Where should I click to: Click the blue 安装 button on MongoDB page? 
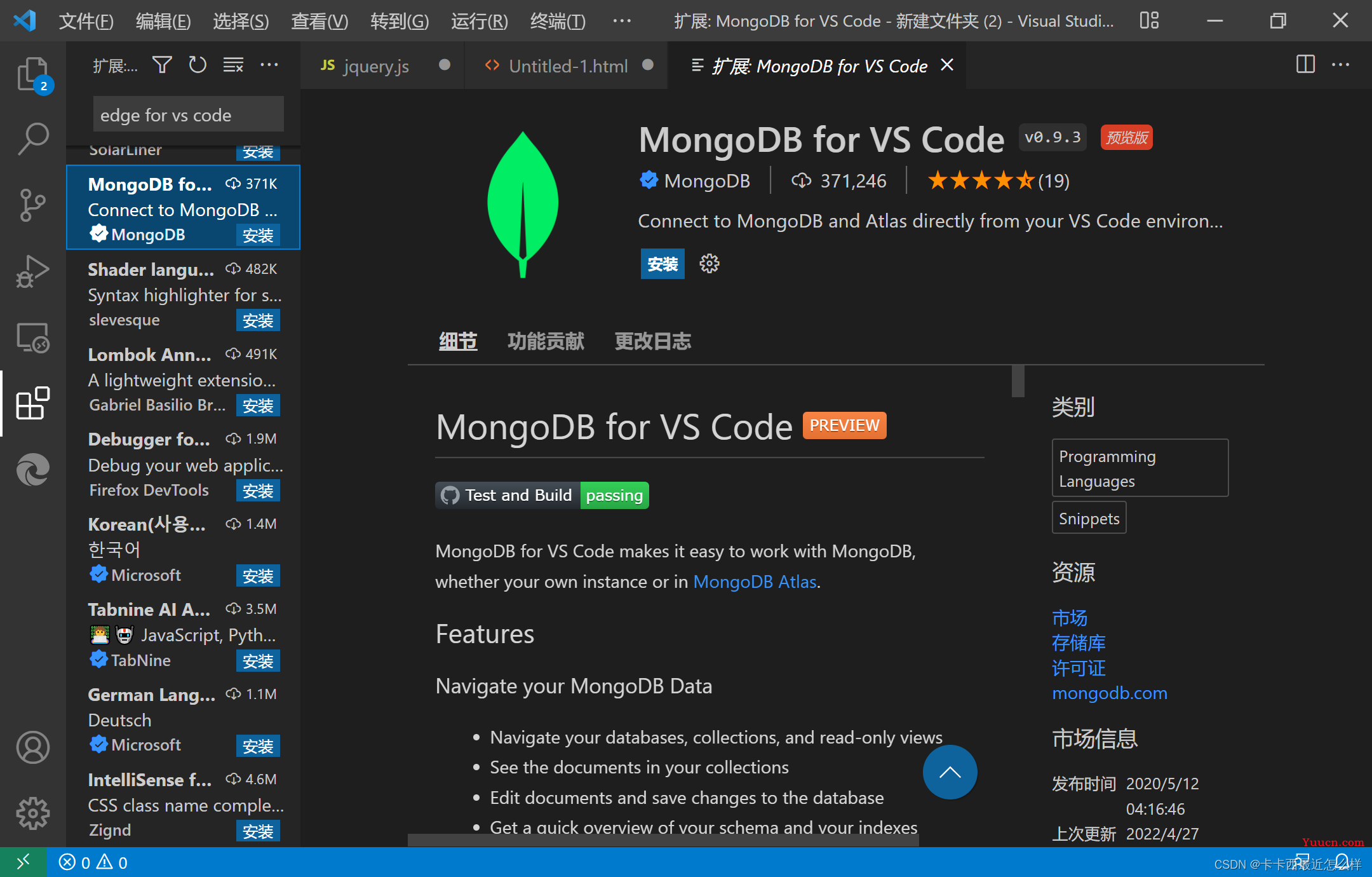(x=662, y=264)
